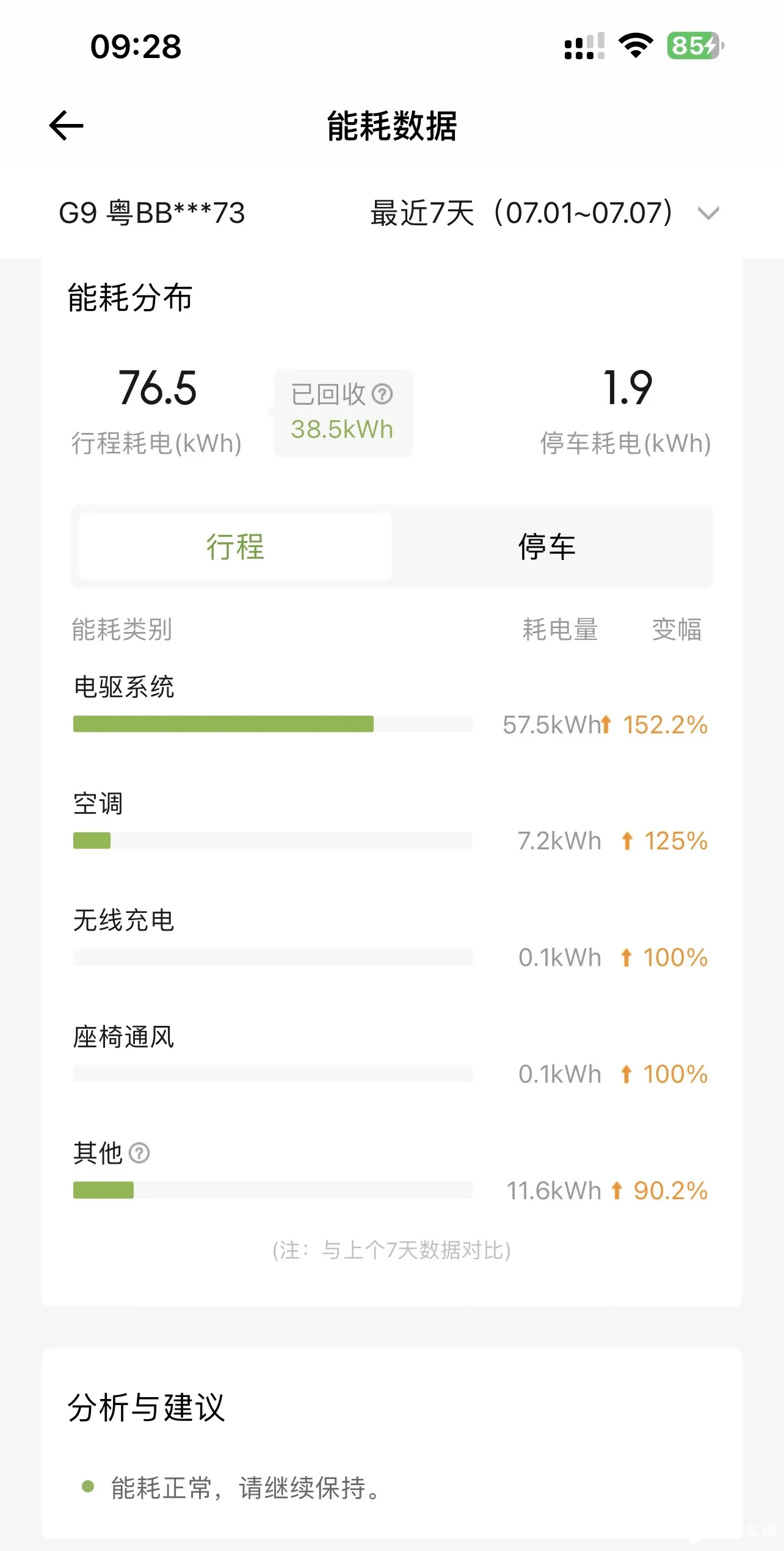
Task: Tap the 座椅通风 100% change value
Action: tap(675, 1074)
